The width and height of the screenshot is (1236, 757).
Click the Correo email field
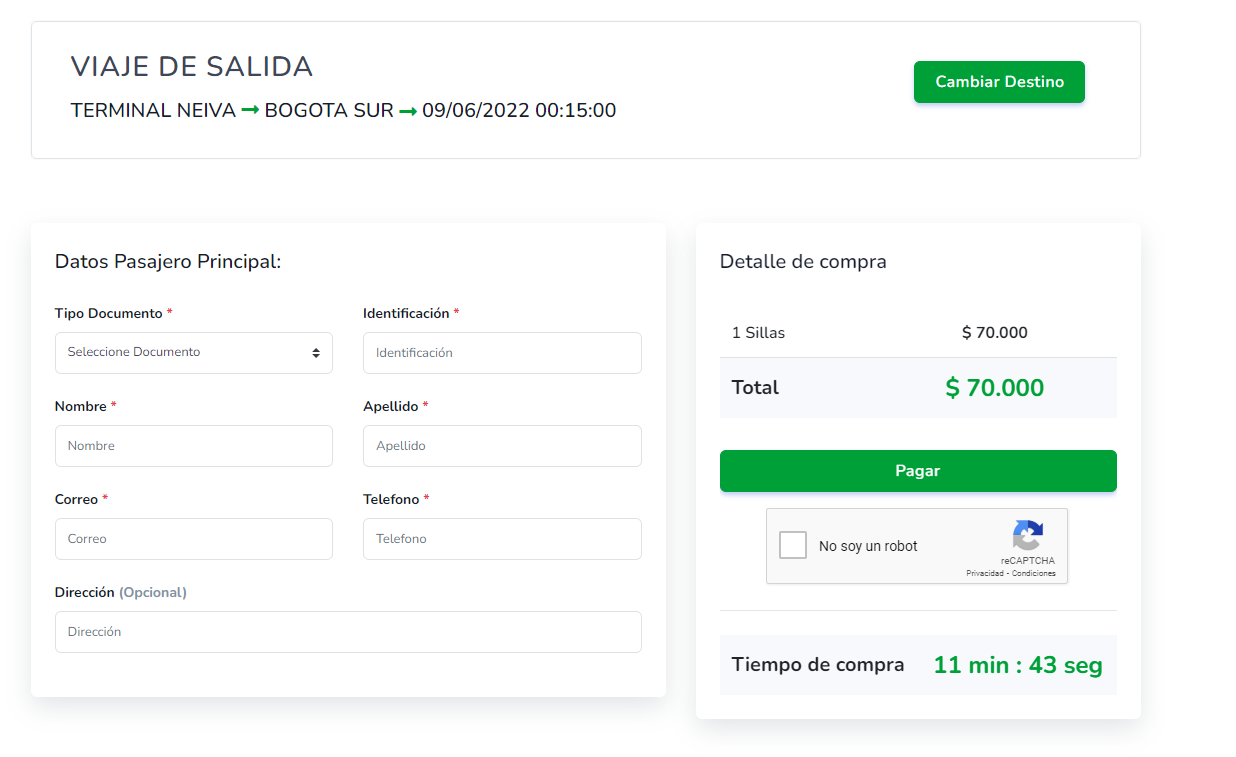coord(193,539)
